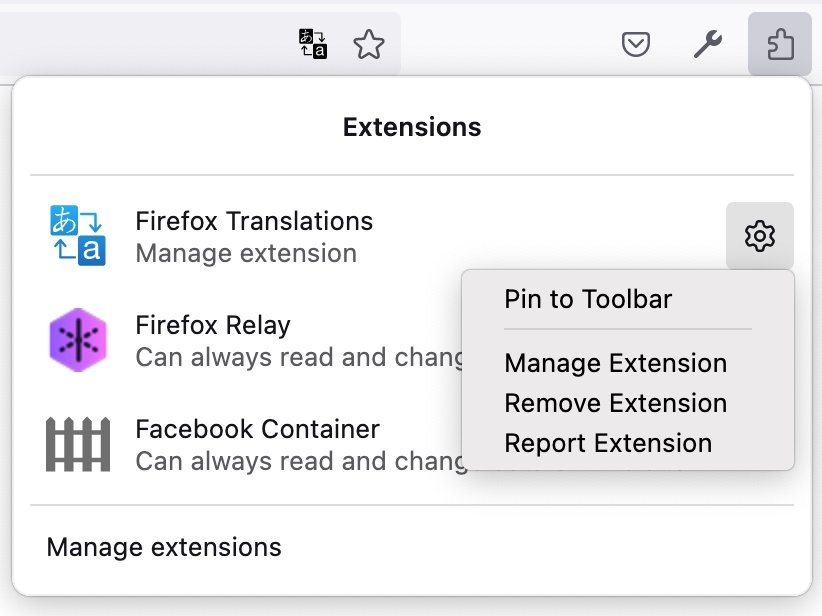Click the empty address bar field
Image resolution: width=822 pixels, height=616 pixels.
140,44
